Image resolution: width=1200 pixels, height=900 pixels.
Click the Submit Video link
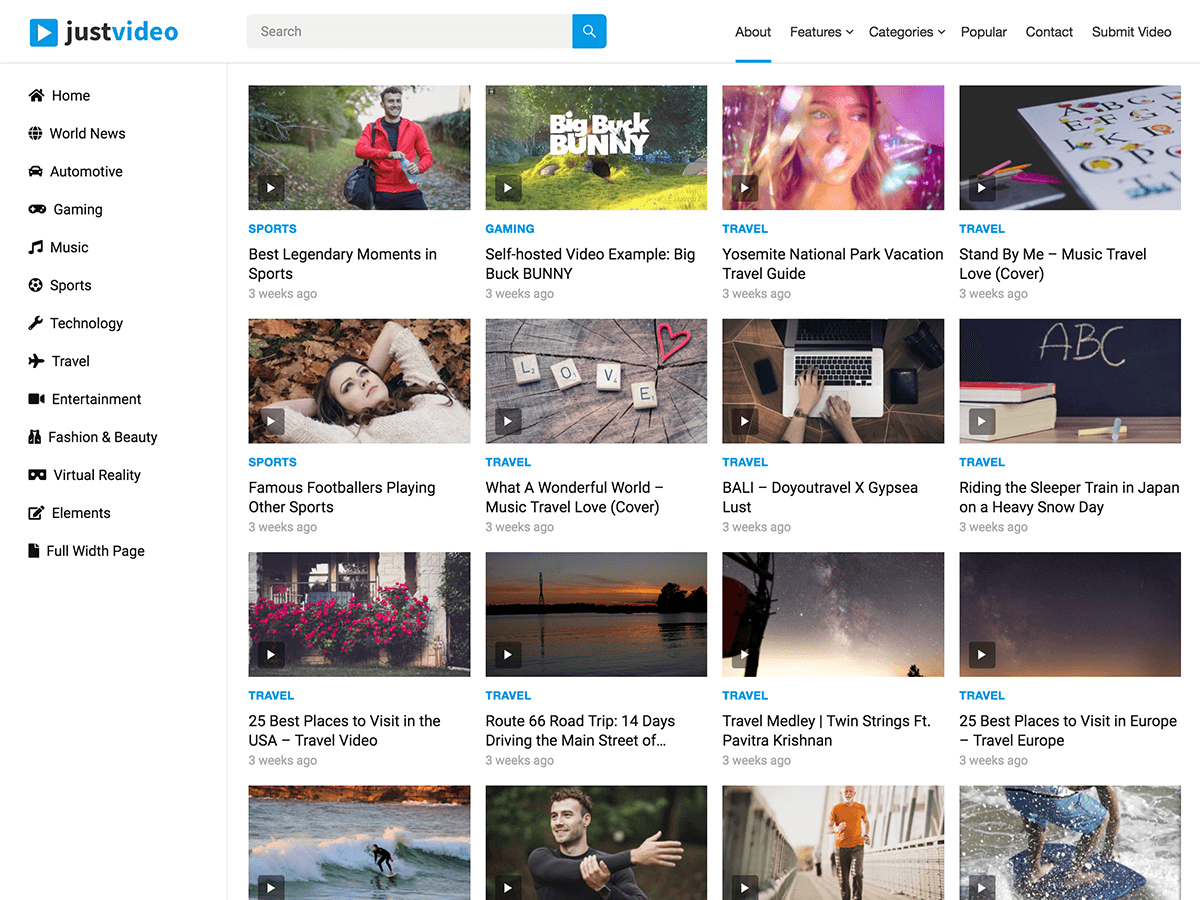1131,31
